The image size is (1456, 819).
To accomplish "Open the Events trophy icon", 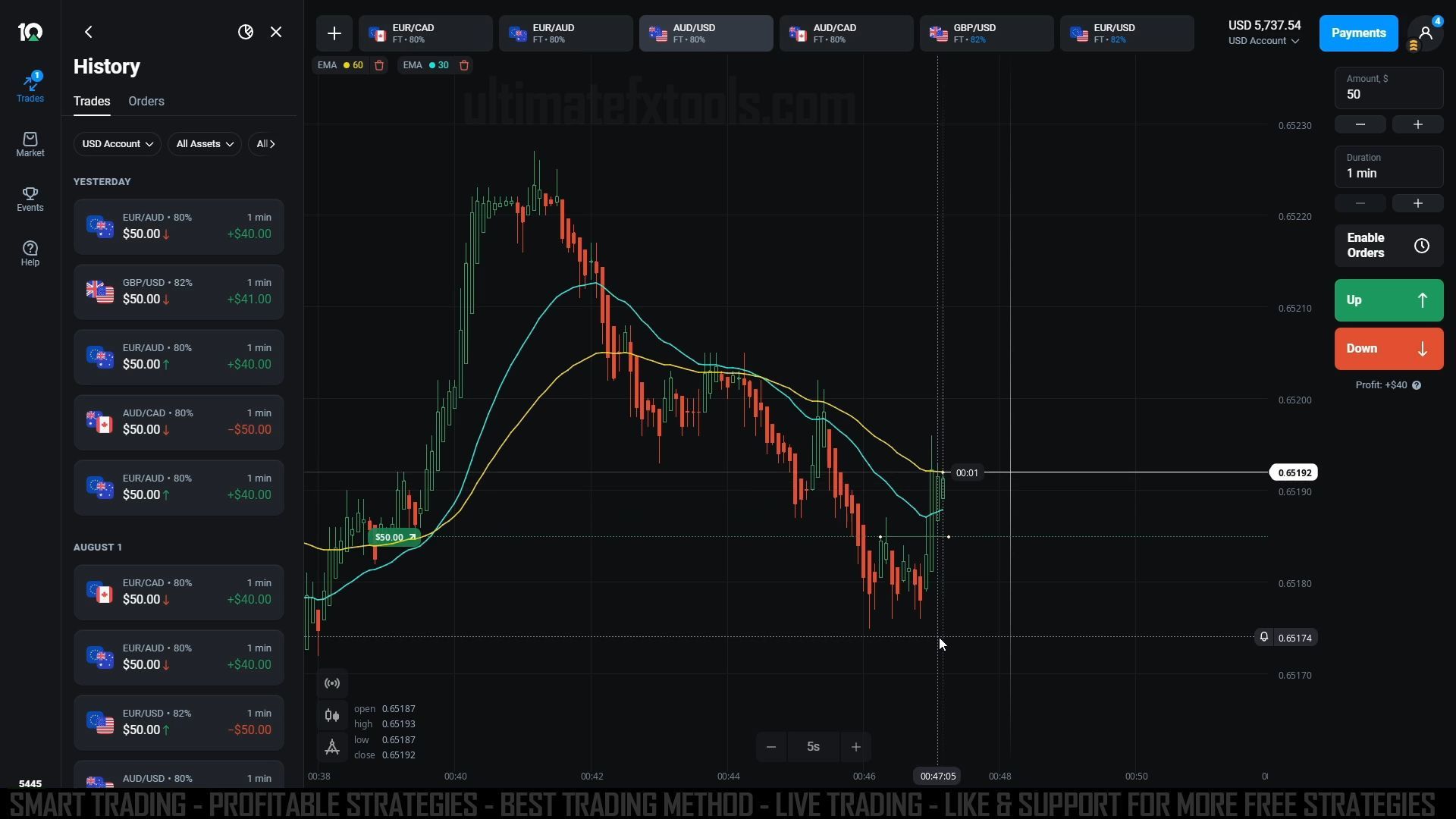I will point(30,199).
